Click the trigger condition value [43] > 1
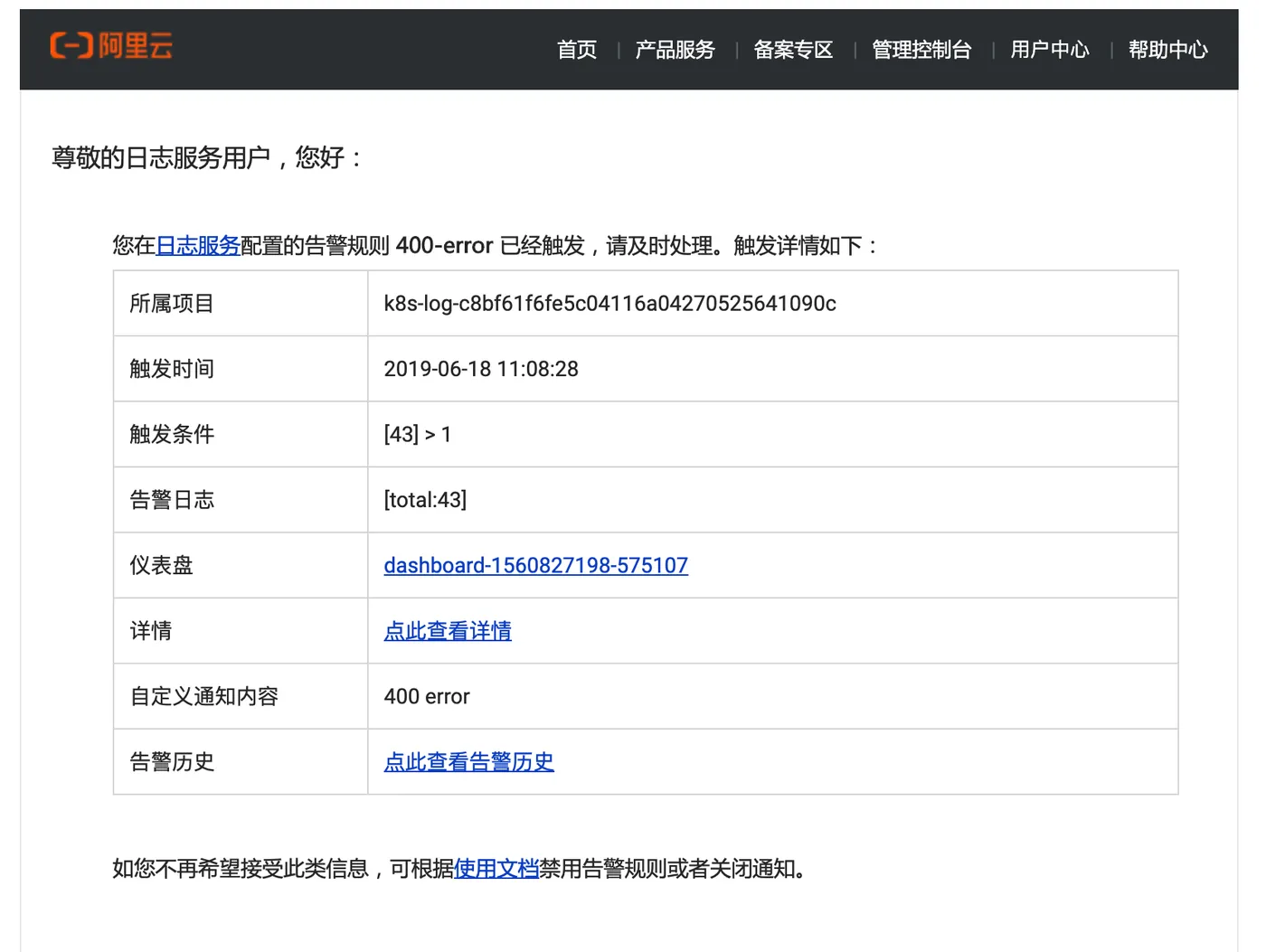The image size is (1266, 952). pos(417,435)
